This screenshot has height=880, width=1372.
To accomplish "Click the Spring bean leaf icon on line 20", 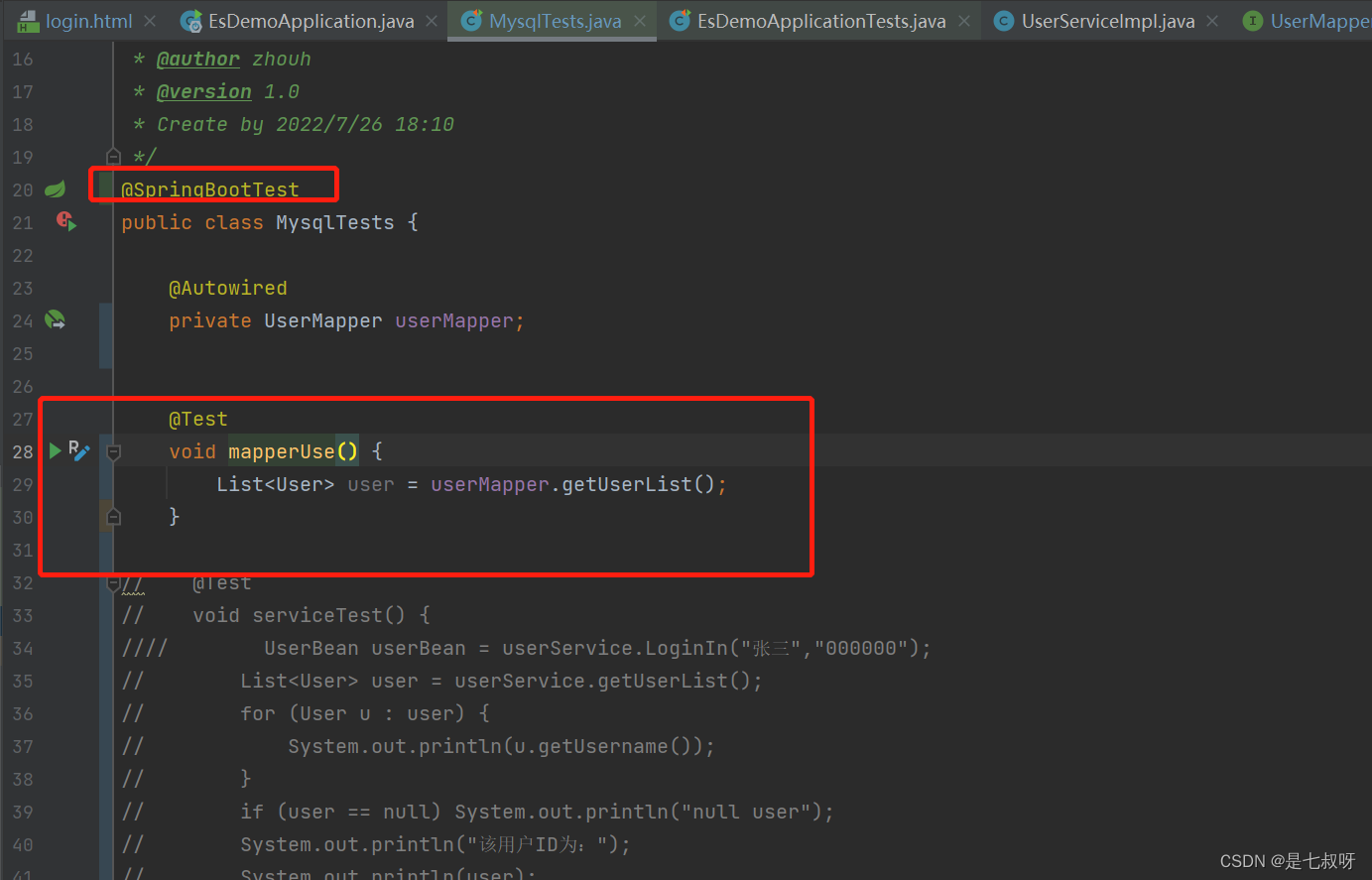I will 56,189.
